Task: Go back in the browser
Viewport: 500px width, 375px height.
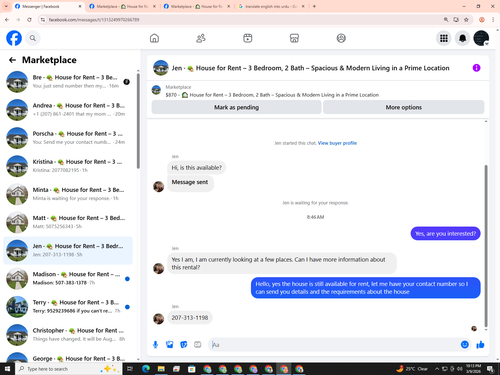Action: point(7,20)
